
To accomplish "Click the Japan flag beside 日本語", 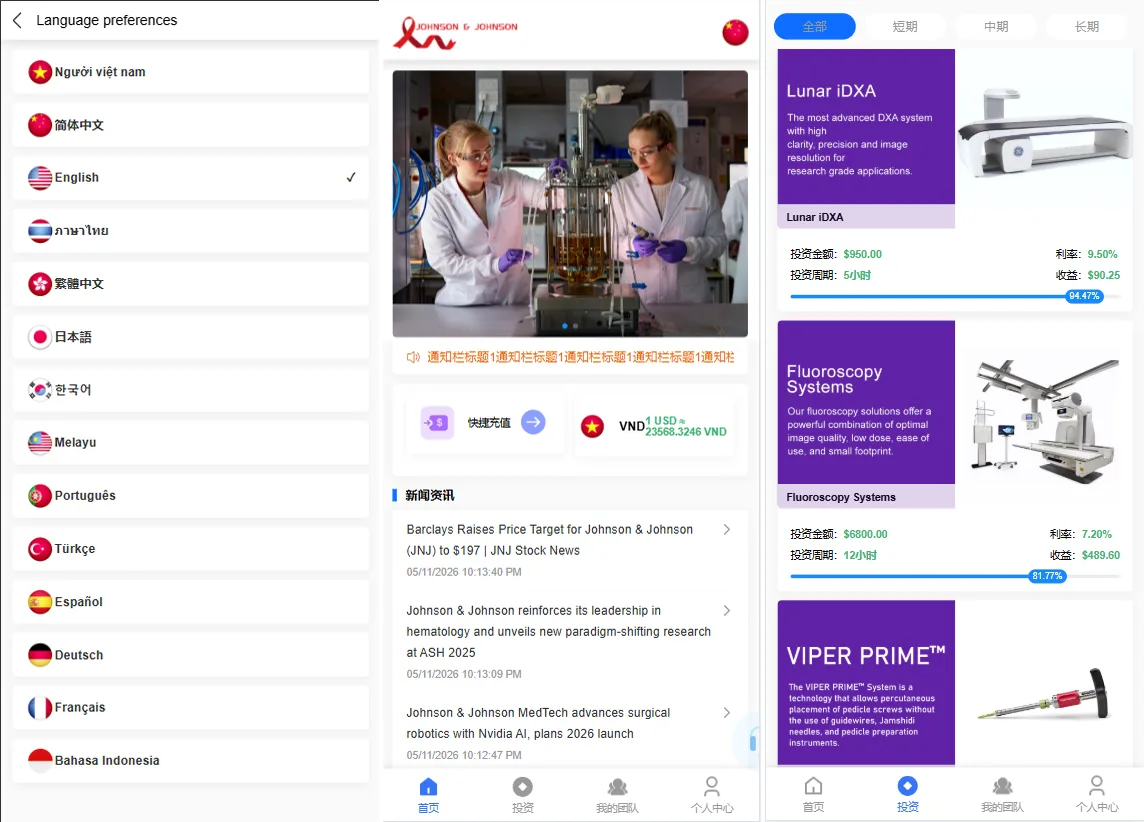I will [40, 336].
